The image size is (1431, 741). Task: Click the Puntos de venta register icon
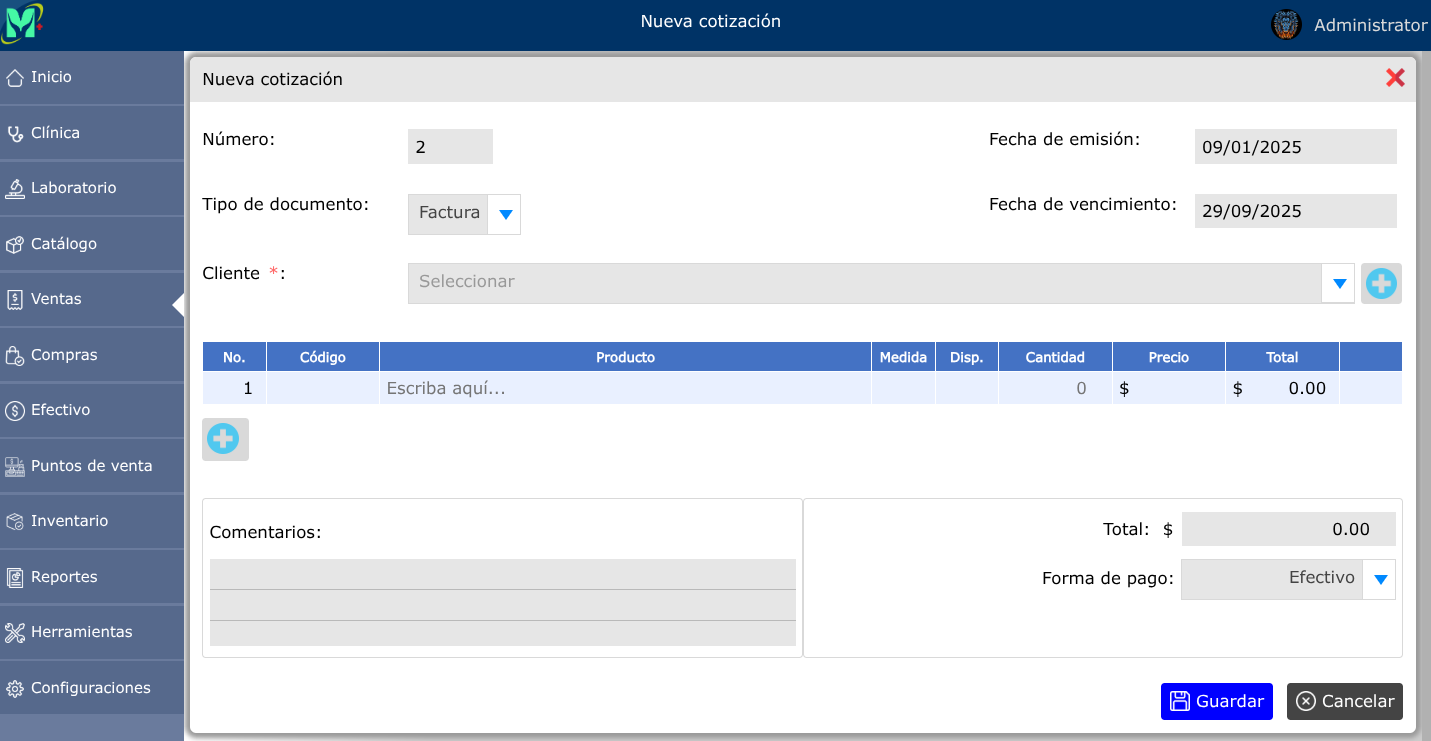tap(15, 466)
